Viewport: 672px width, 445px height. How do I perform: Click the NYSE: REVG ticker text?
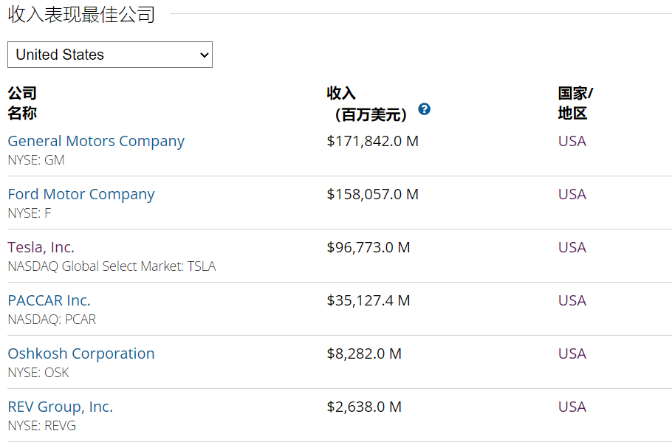pyautogui.click(x=42, y=426)
